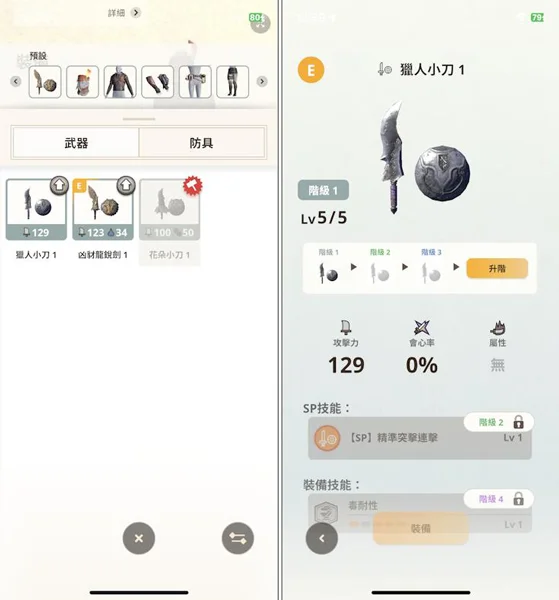The image size is (559, 600).
Task: Show next preset with right arrow
Action: pyautogui.click(x=262, y=82)
